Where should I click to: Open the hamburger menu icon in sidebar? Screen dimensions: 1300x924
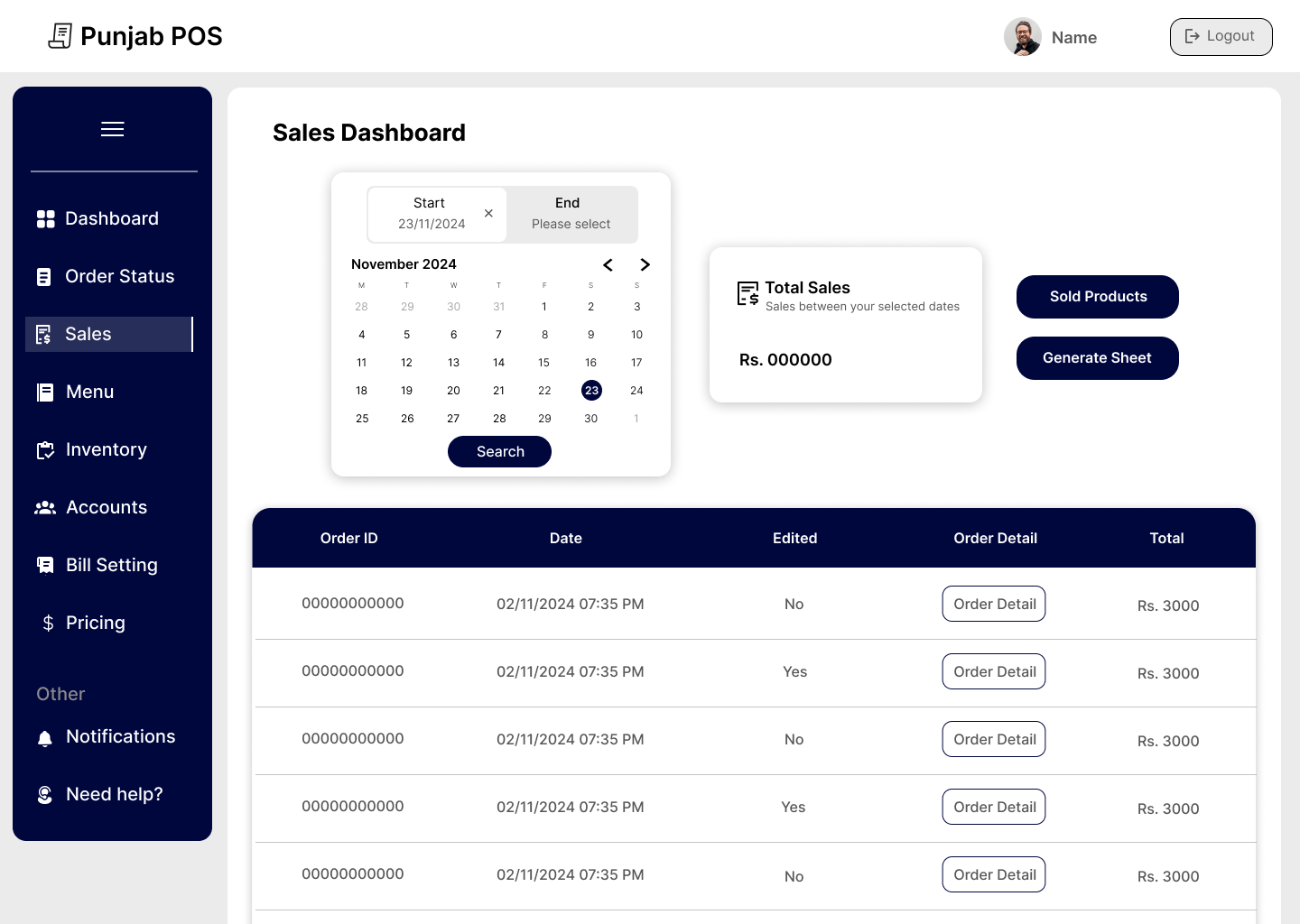pyautogui.click(x=113, y=129)
